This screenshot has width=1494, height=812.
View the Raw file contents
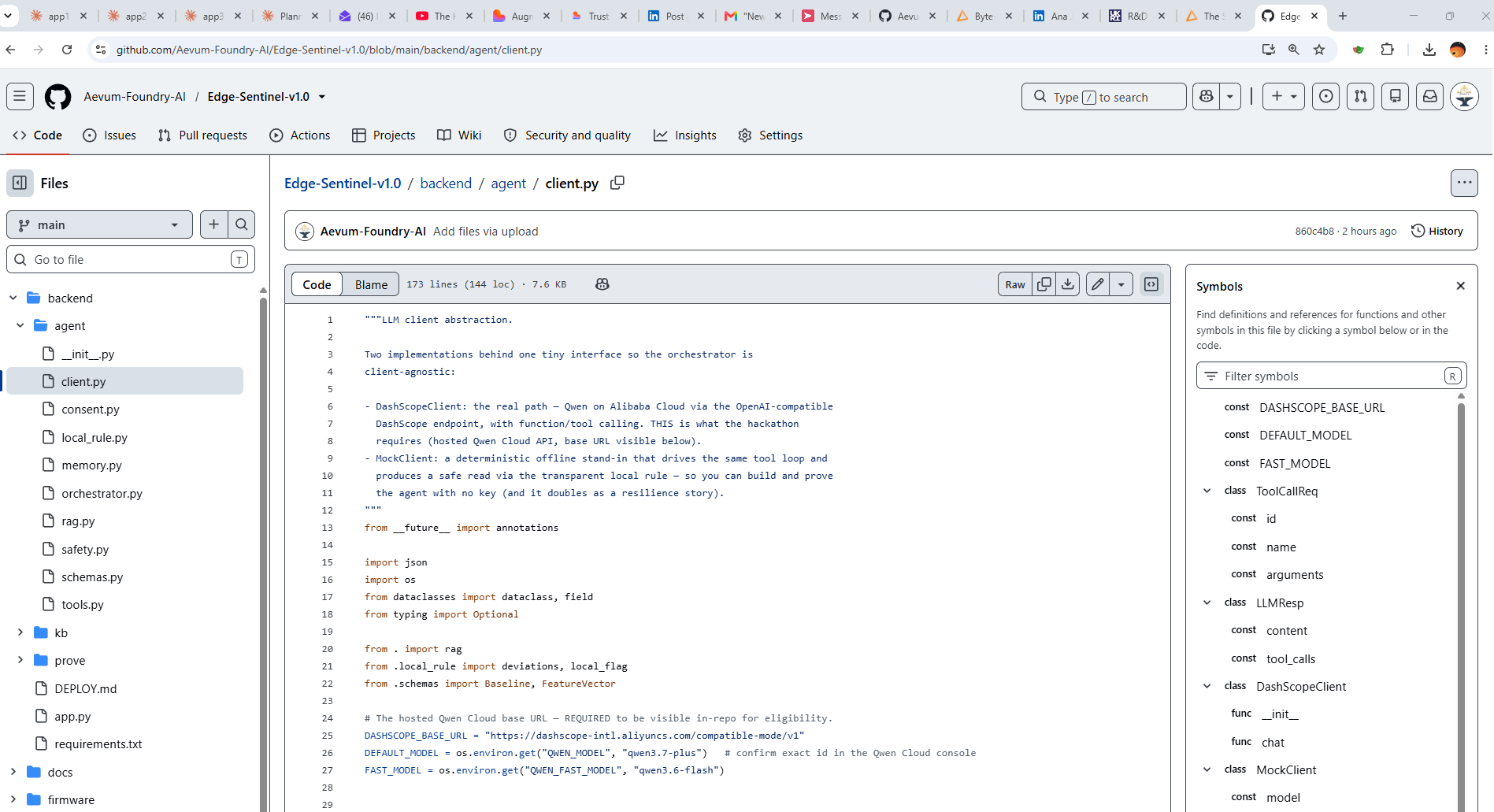pyautogui.click(x=1015, y=284)
